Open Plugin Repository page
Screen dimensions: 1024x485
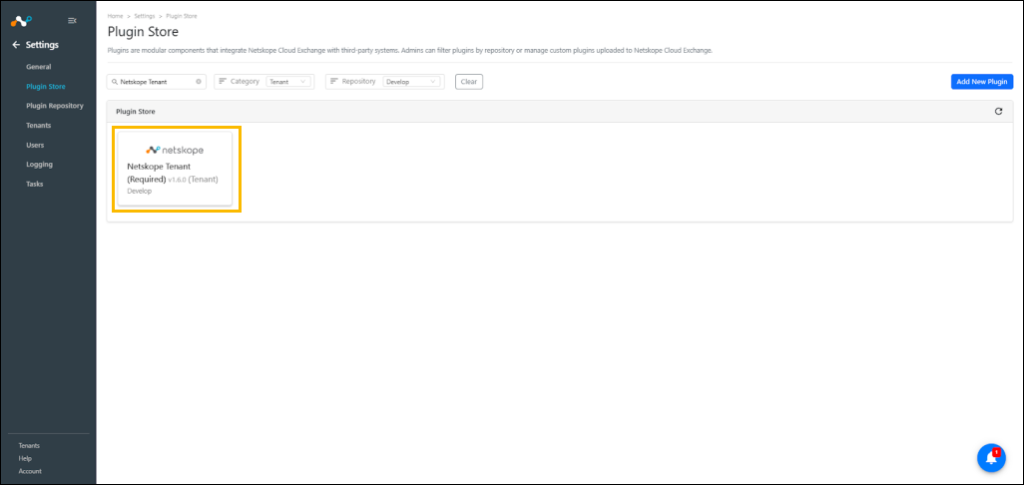point(55,106)
